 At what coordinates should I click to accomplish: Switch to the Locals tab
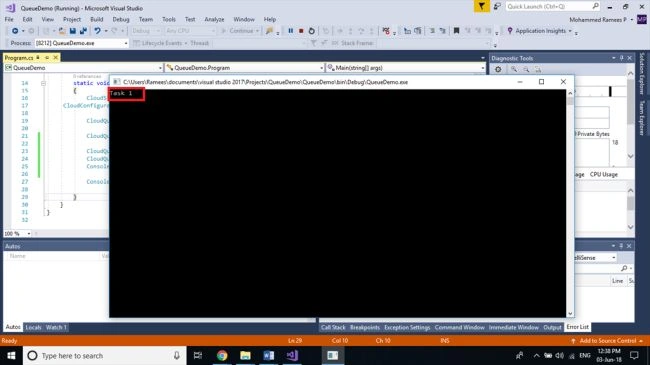pyautogui.click(x=33, y=327)
